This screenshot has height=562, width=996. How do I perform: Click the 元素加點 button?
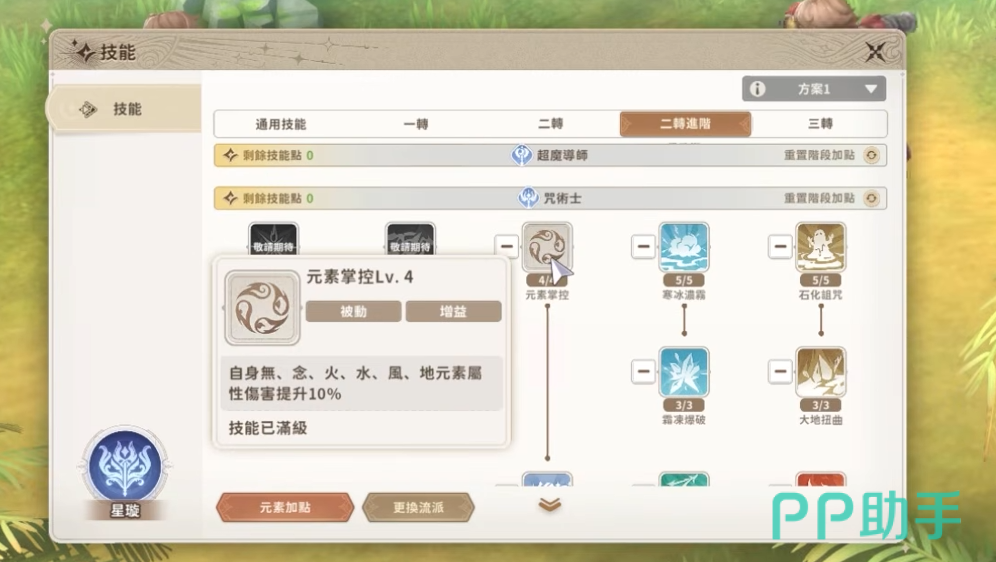pyautogui.click(x=285, y=507)
